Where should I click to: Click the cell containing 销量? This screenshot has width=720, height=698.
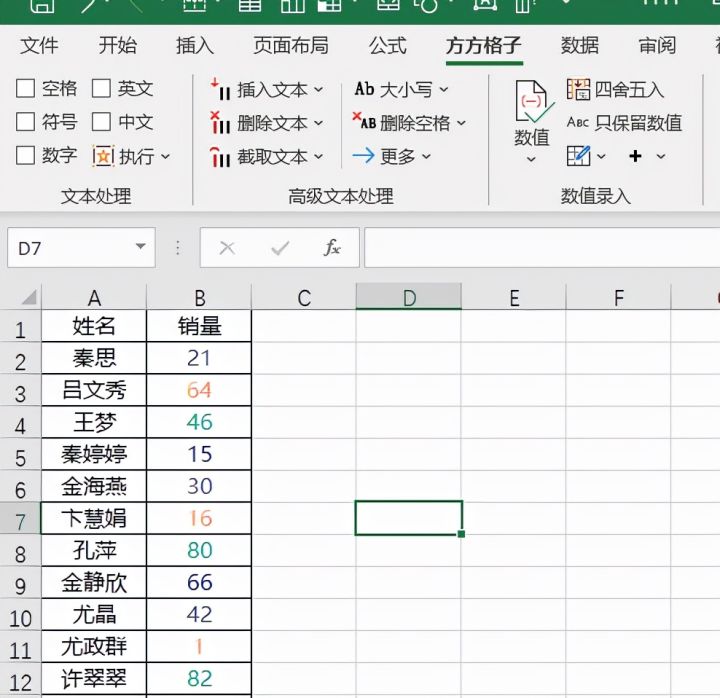[199, 326]
